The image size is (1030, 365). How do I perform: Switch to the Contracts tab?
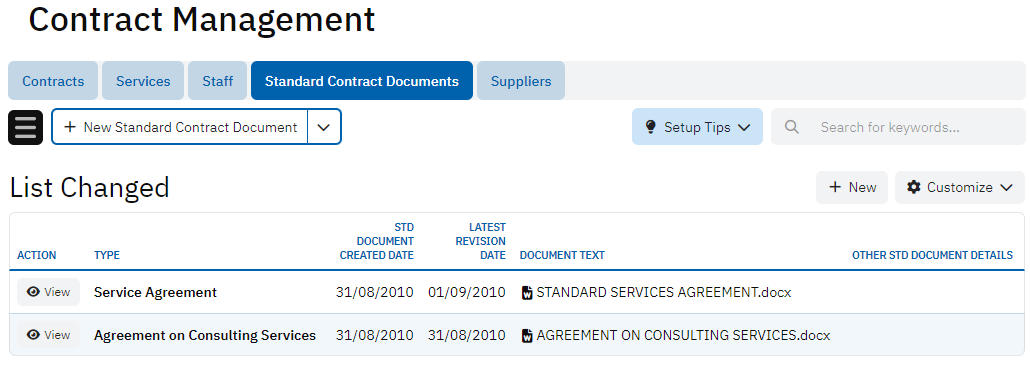(53, 81)
